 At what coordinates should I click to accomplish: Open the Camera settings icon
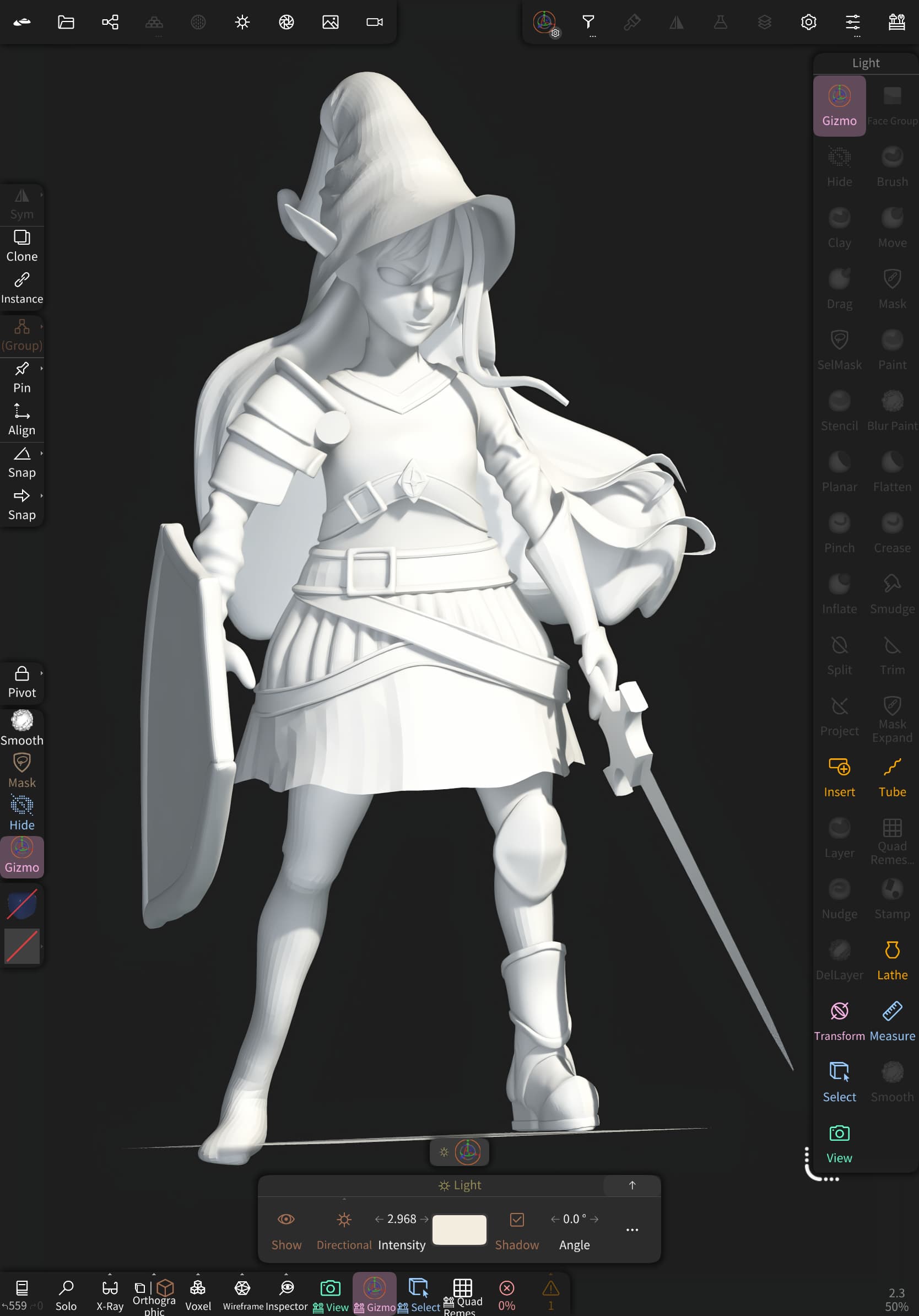click(375, 22)
